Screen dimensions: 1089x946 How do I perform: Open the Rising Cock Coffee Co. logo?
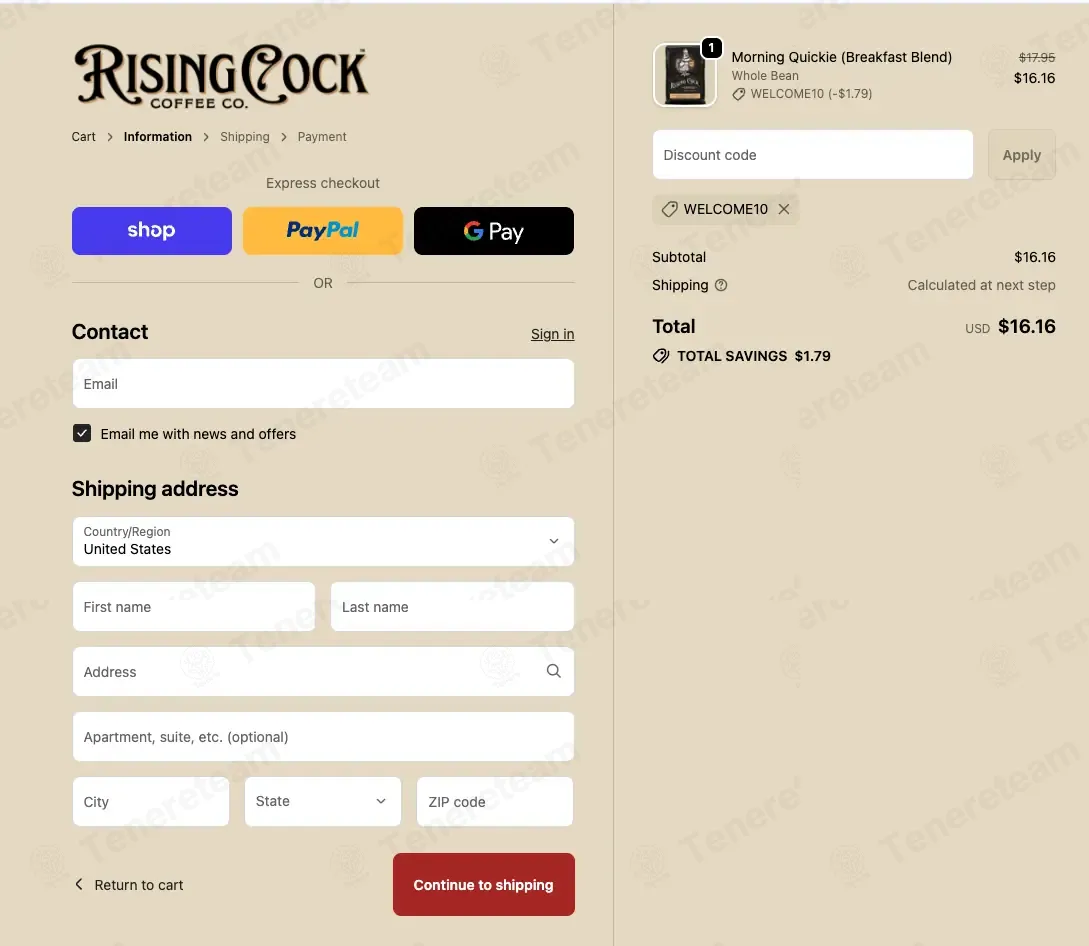pos(221,76)
